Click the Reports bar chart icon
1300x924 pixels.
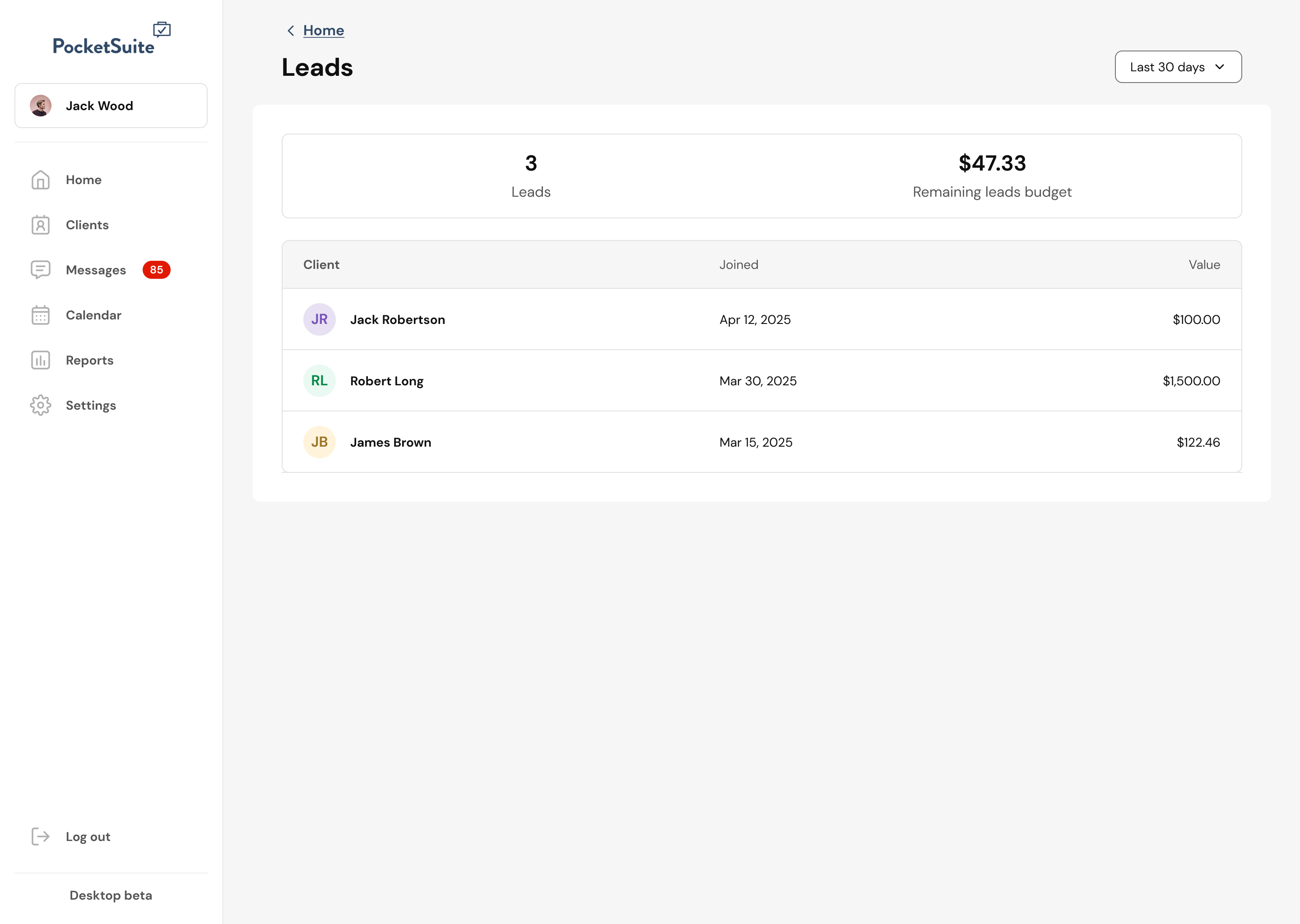pyautogui.click(x=41, y=360)
